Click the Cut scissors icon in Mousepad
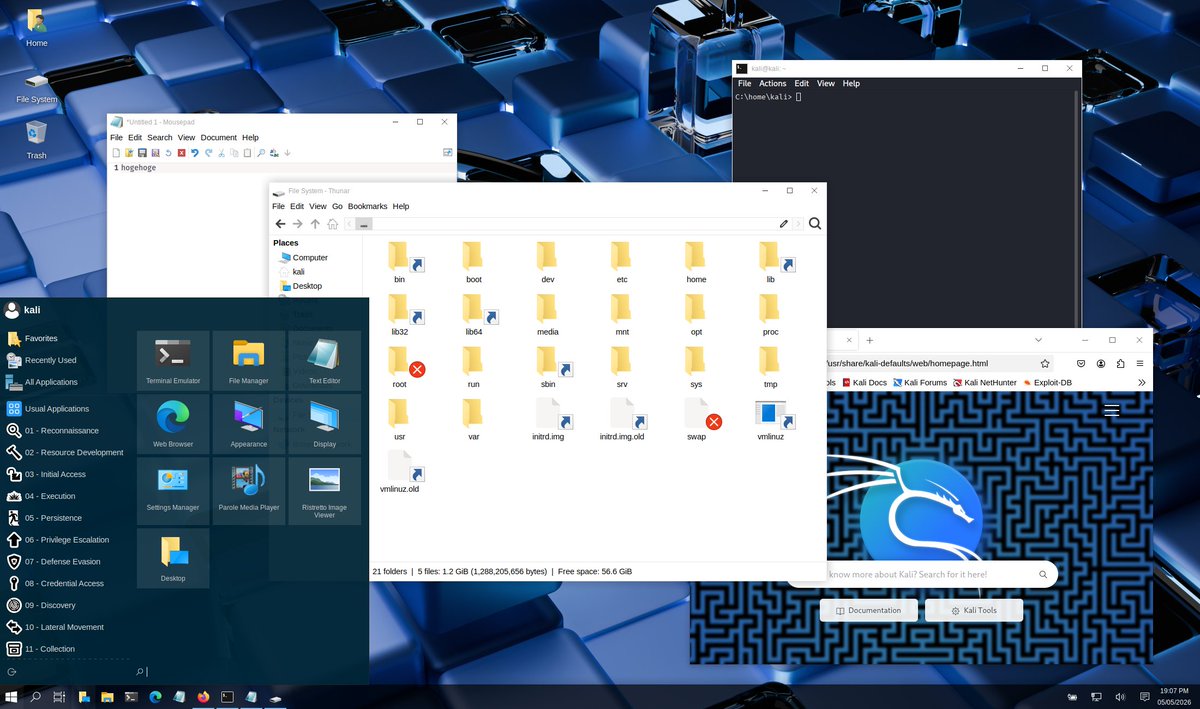The image size is (1200, 709). pos(221,153)
